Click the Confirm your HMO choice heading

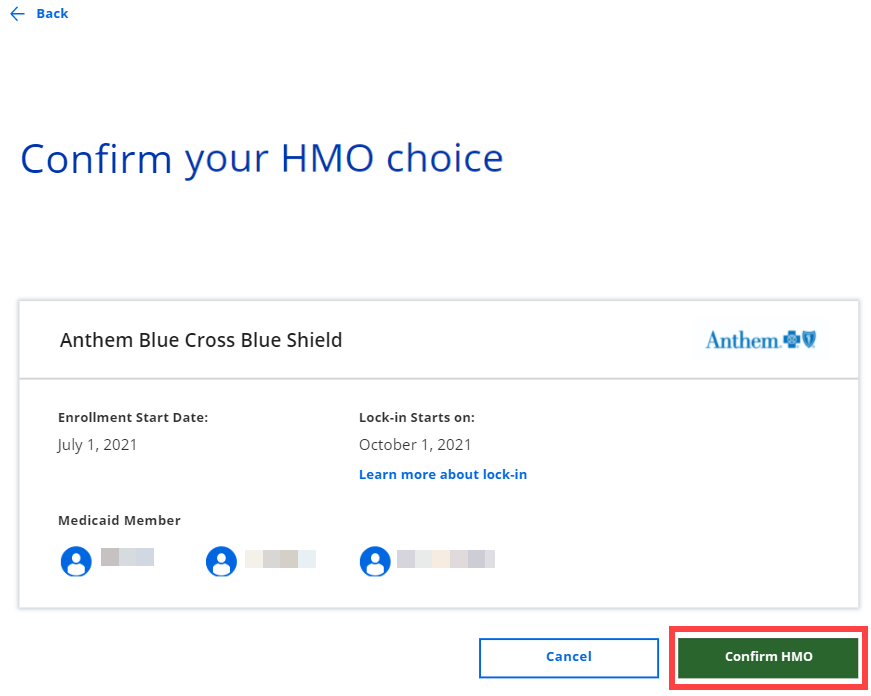(262, 159)
